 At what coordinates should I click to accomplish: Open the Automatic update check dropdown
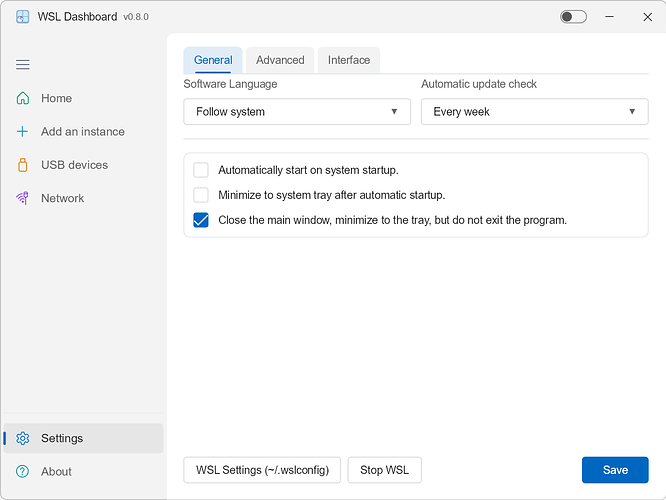click(535, 112)
